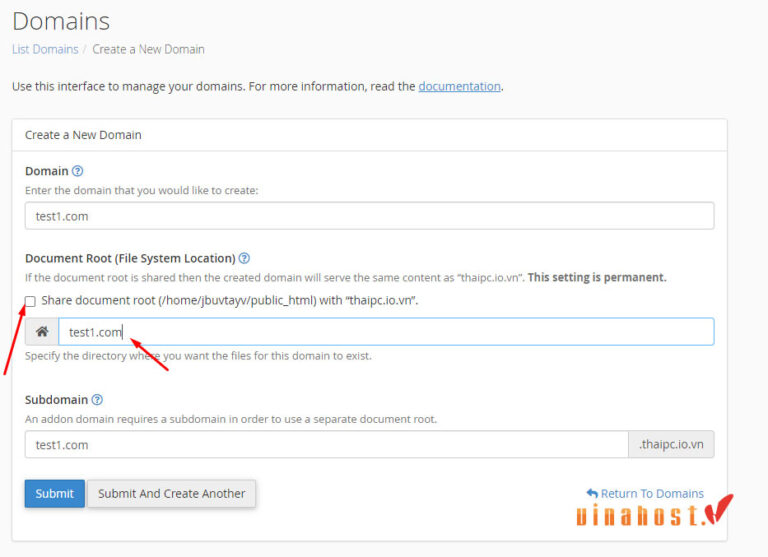Image resolution: width=768 pixels, height=557 pixels.
Task: Enable the Share document root checkbox
Action: pyautogui.click(x=30, y=301)
